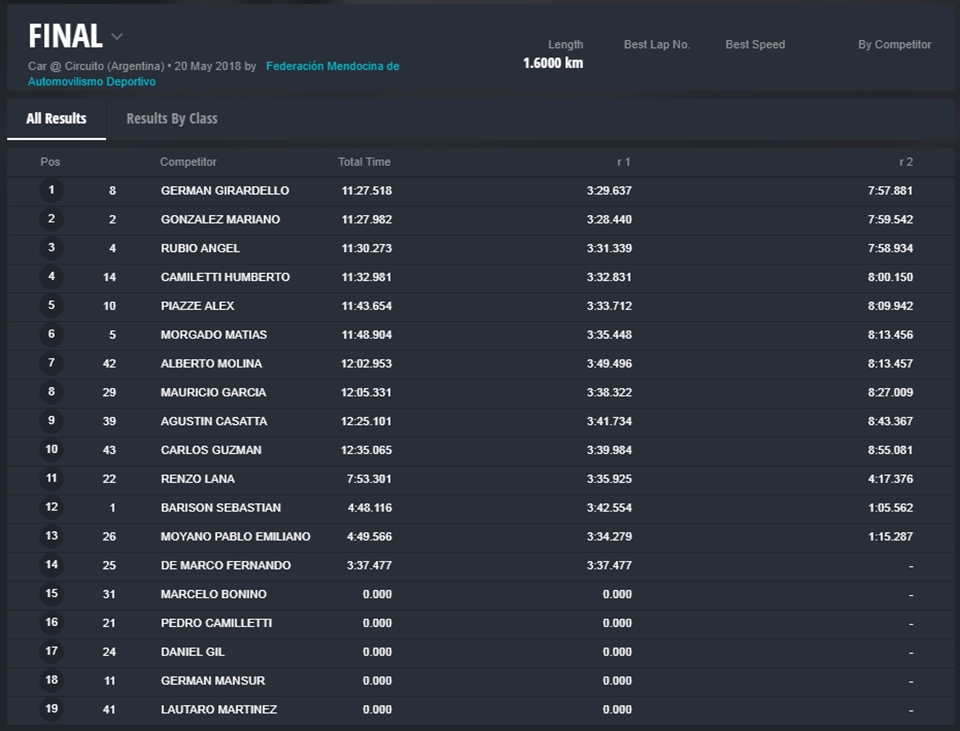
Task: Switch to the Results By Class tab
Action: 171,118
